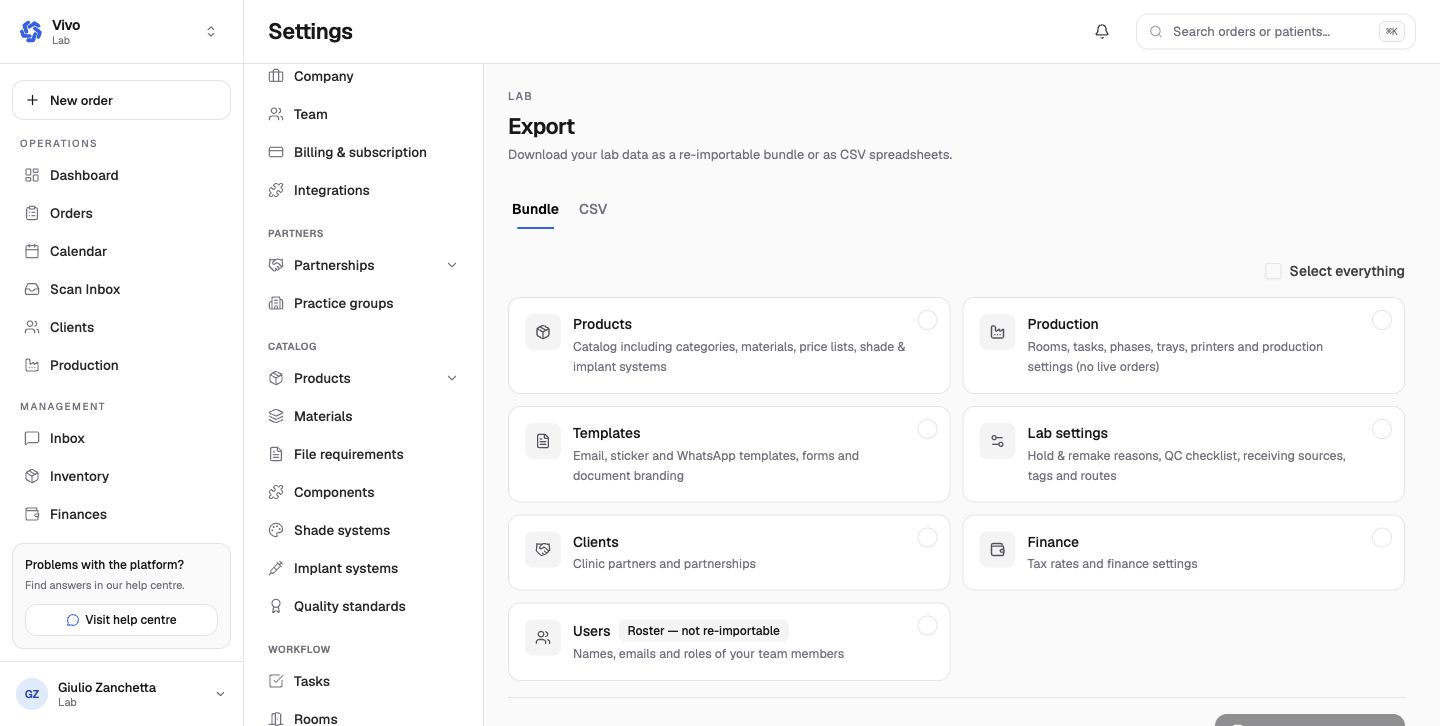This screenshot has width=1440, height=726.
Task: Click the Lab settings card sliders icon
Action: [x=997, y=441]
